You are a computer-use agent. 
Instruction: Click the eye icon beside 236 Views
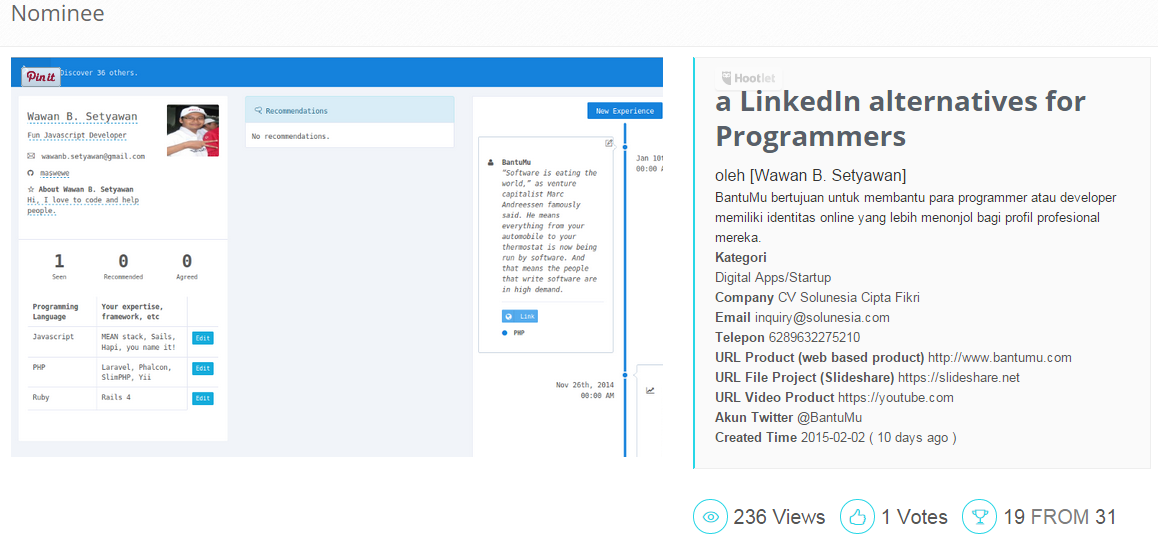point(710,517)
